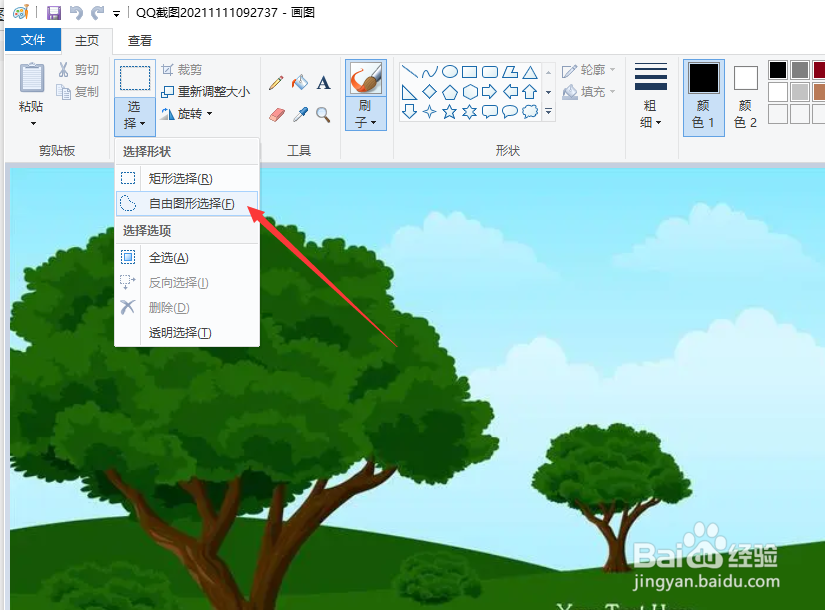Viewport: 825px width, 610px height.
Task: Select the Magnifier tool
Action: (x=322, y=113)
